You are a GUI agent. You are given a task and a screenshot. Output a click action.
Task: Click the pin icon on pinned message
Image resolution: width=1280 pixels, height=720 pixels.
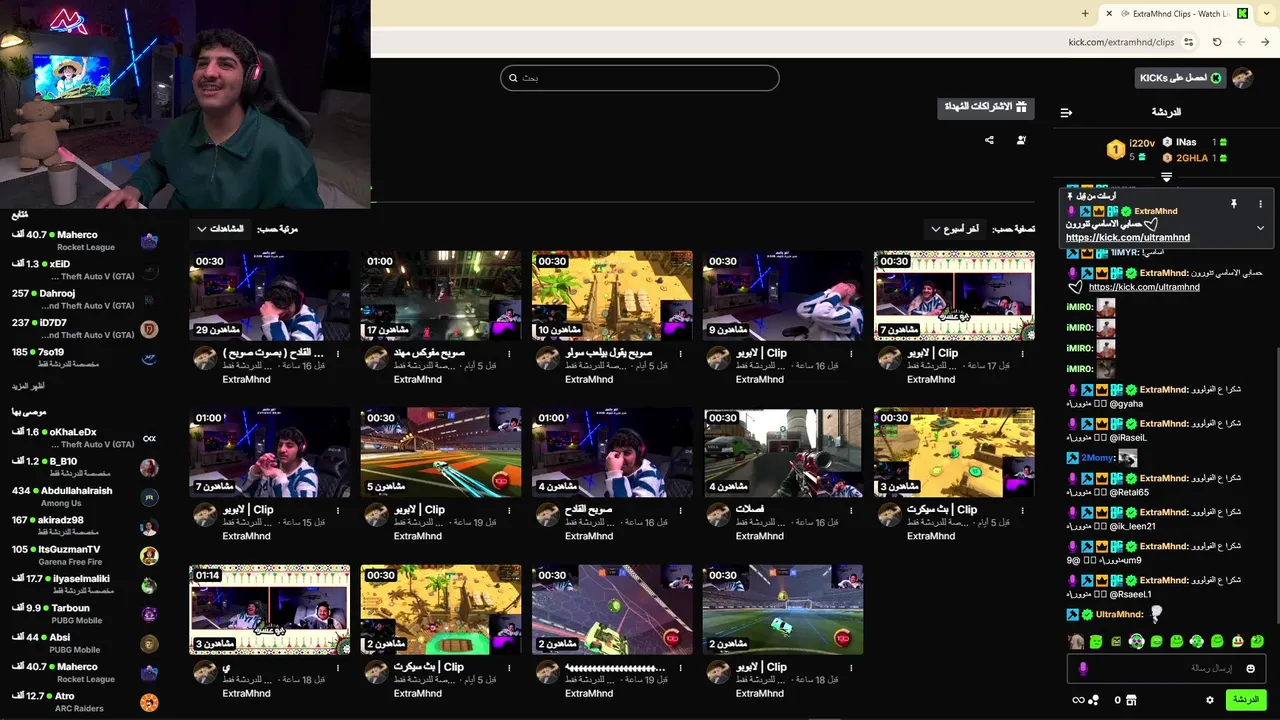tap(1233, 204)
